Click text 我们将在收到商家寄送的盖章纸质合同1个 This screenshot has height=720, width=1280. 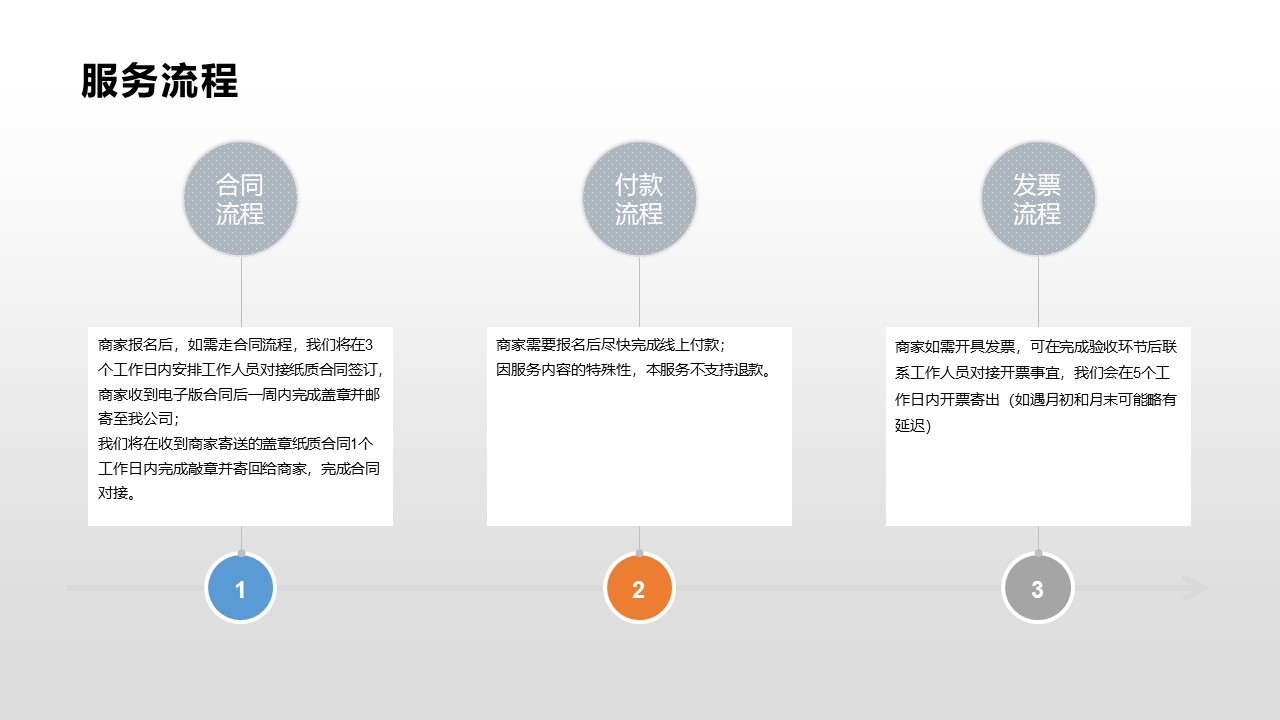235,444
